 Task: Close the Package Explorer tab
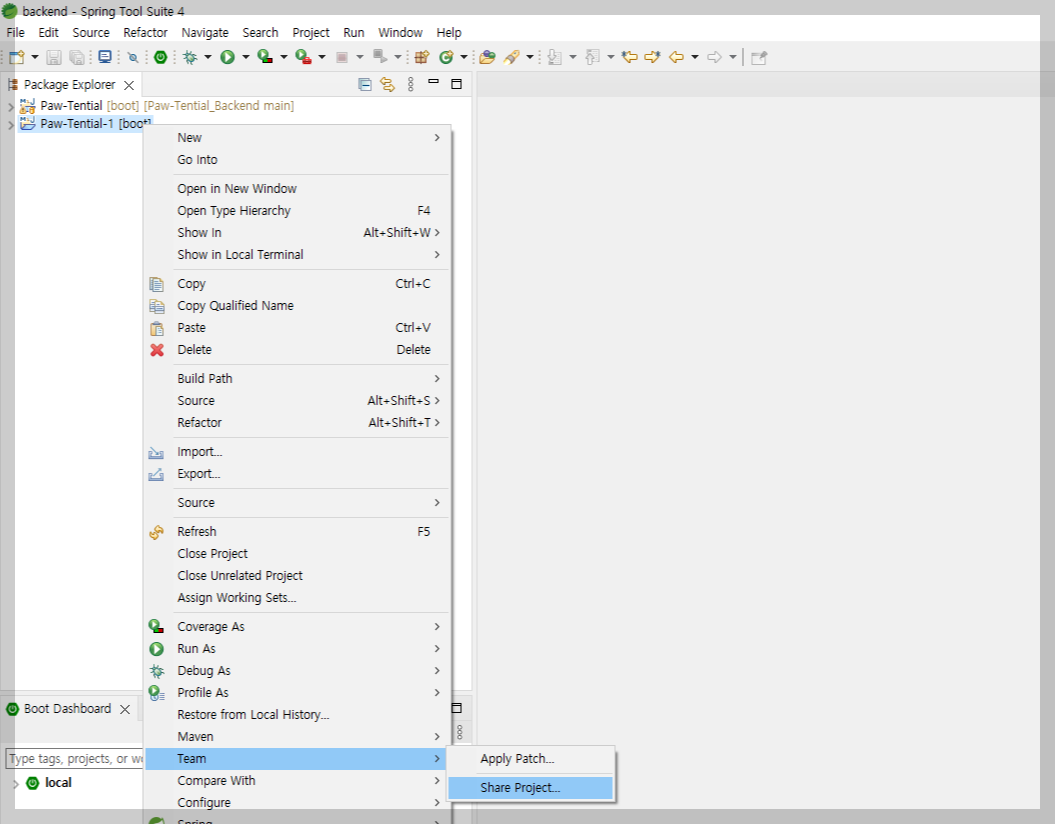tap(129, 85)
